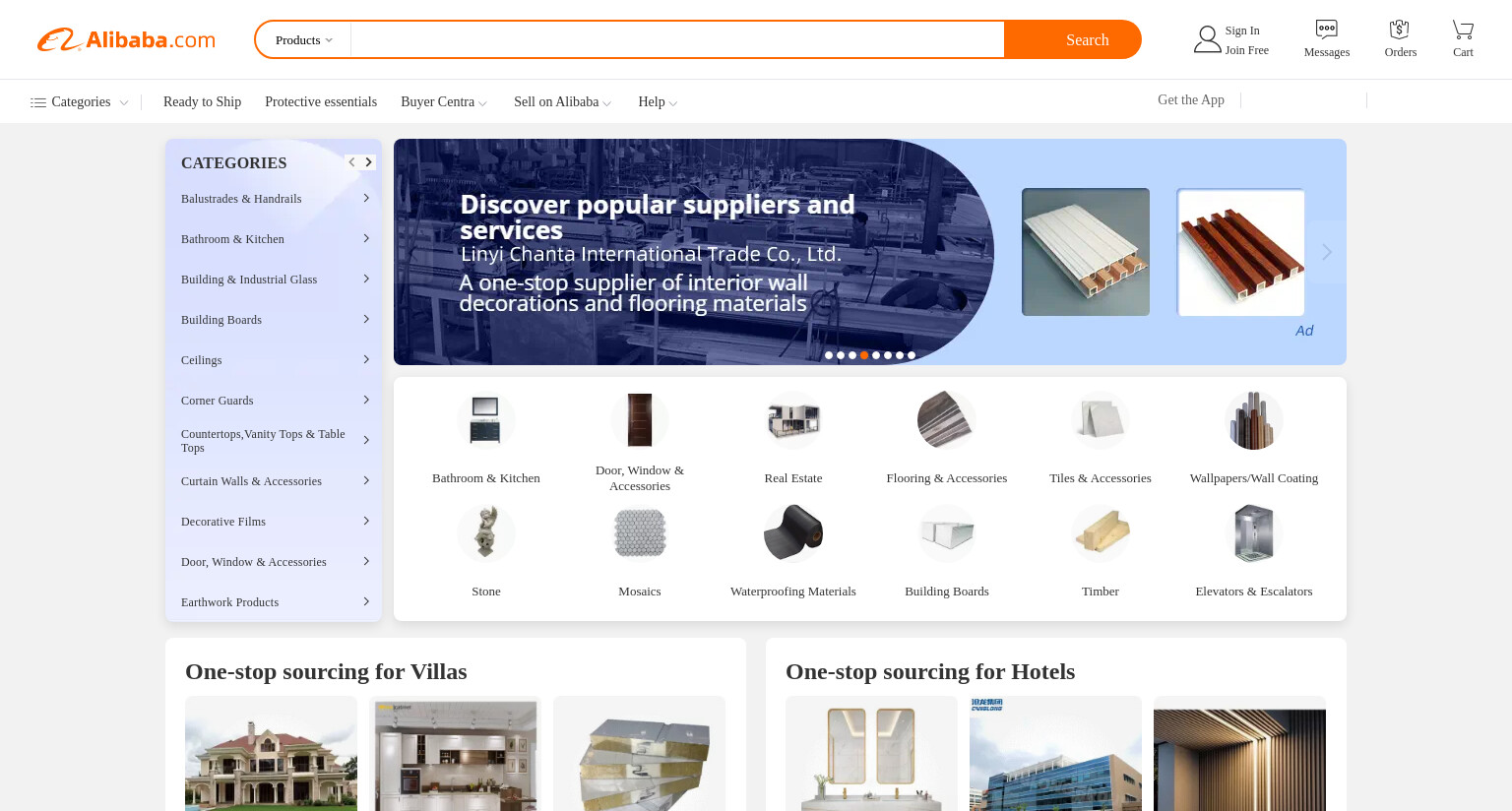Open the Orders icon
Screen dimensions: 1512x811
(1400, 30)
